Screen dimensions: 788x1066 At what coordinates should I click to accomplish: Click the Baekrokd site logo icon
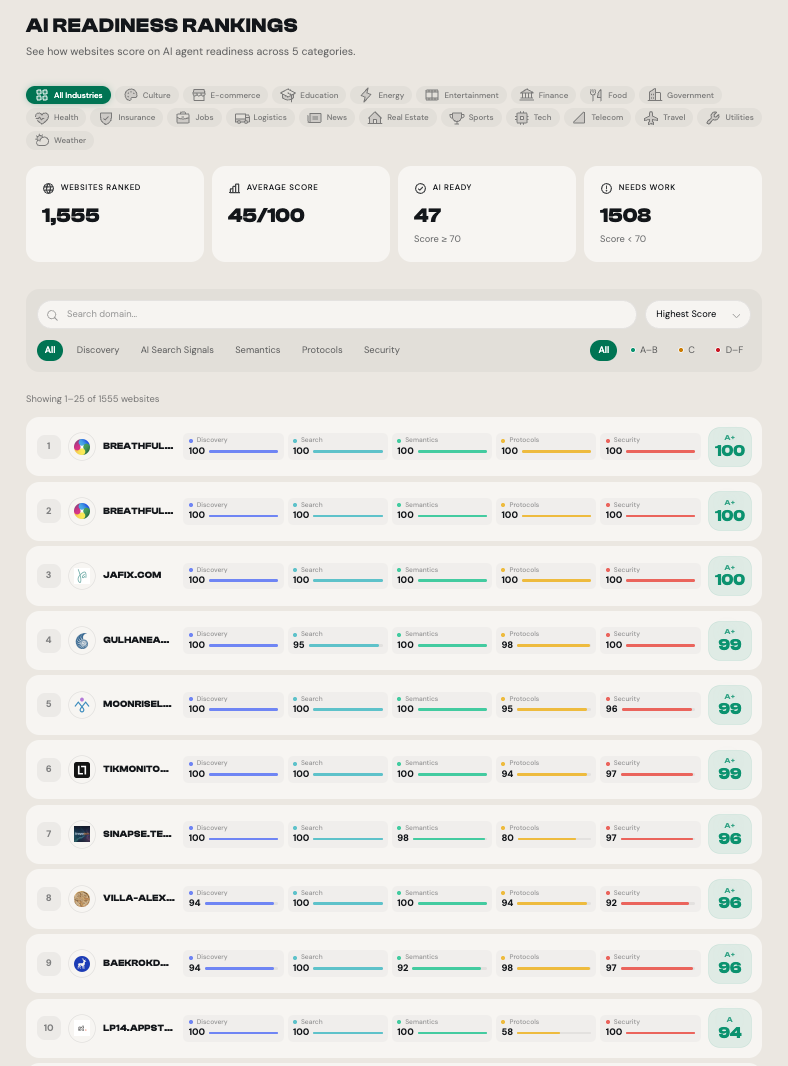coord(82,963)
